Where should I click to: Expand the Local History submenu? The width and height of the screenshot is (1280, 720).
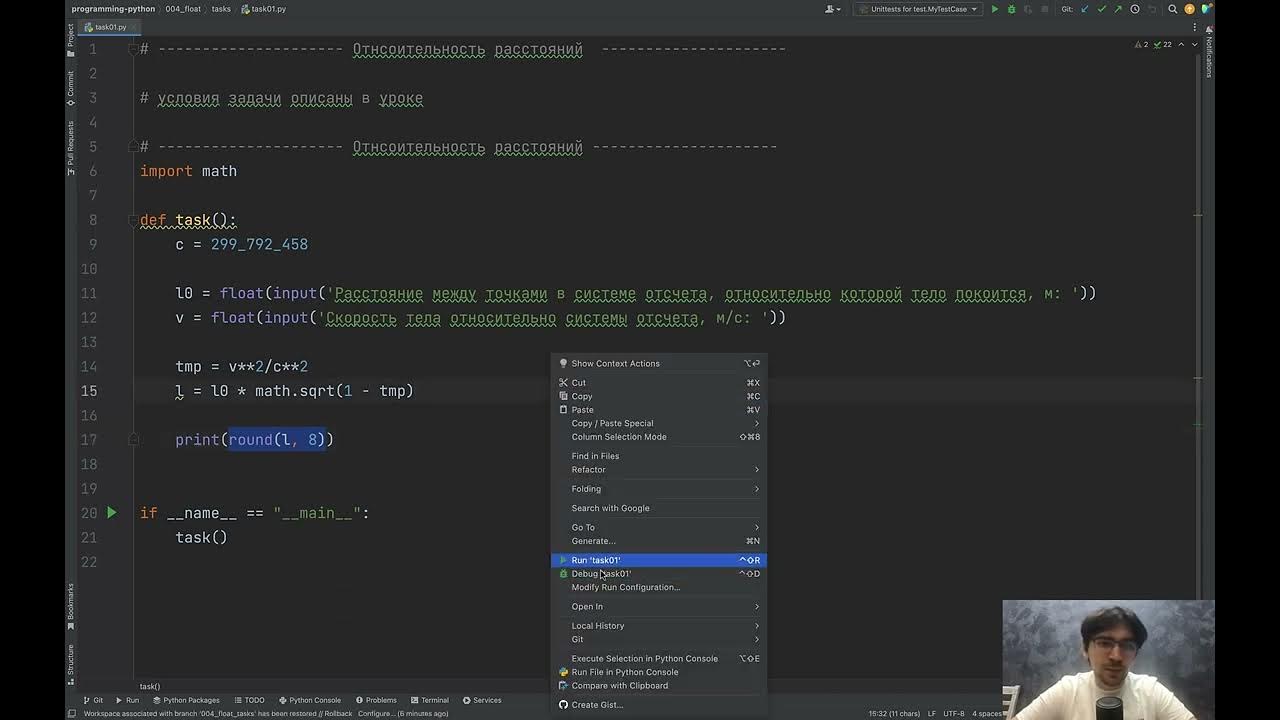659,626
